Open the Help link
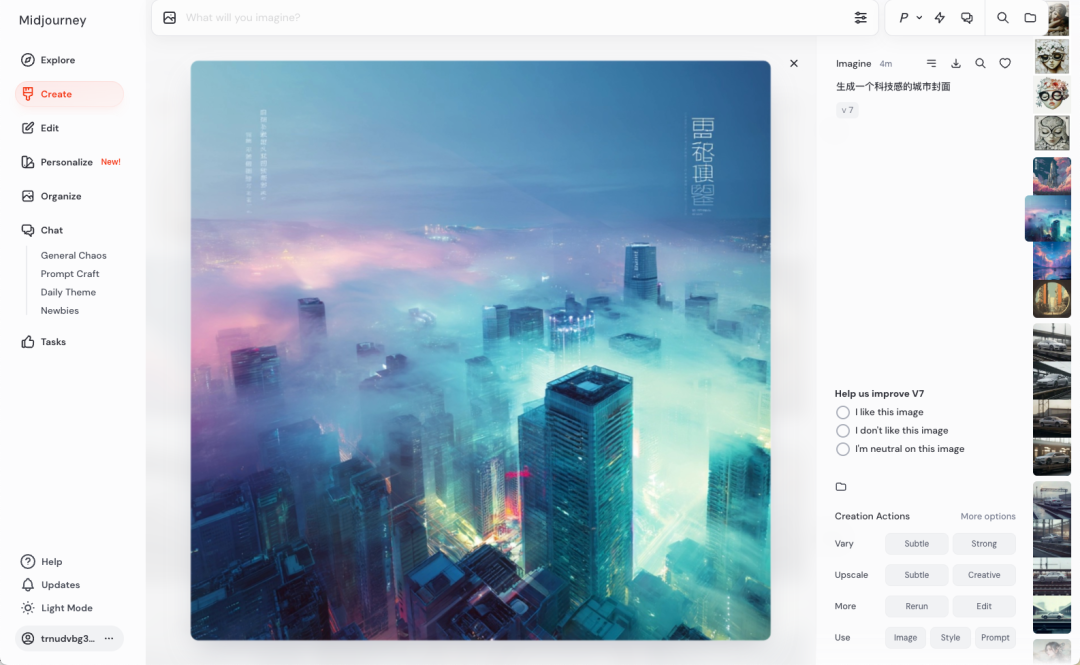 pyautogui.click(x=41, y=562)
